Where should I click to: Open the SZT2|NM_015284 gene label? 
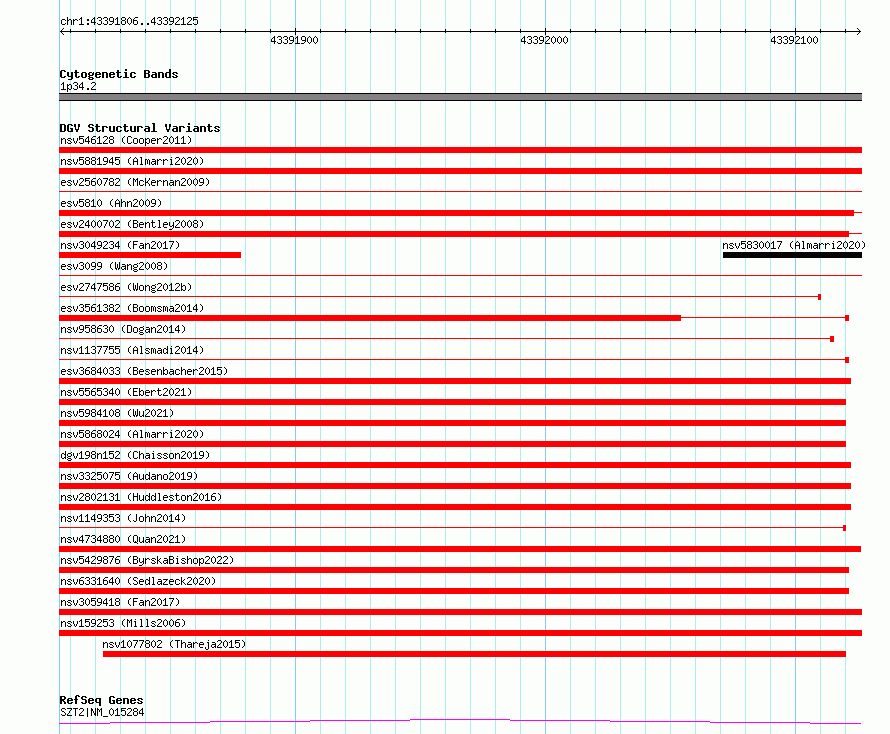click(x=102, y=712)
